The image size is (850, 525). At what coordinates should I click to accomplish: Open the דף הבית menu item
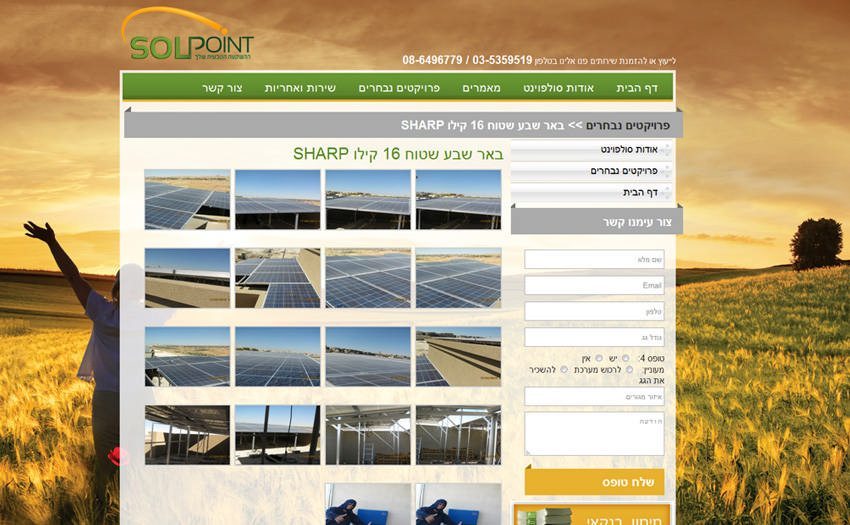tap(636, 88)
